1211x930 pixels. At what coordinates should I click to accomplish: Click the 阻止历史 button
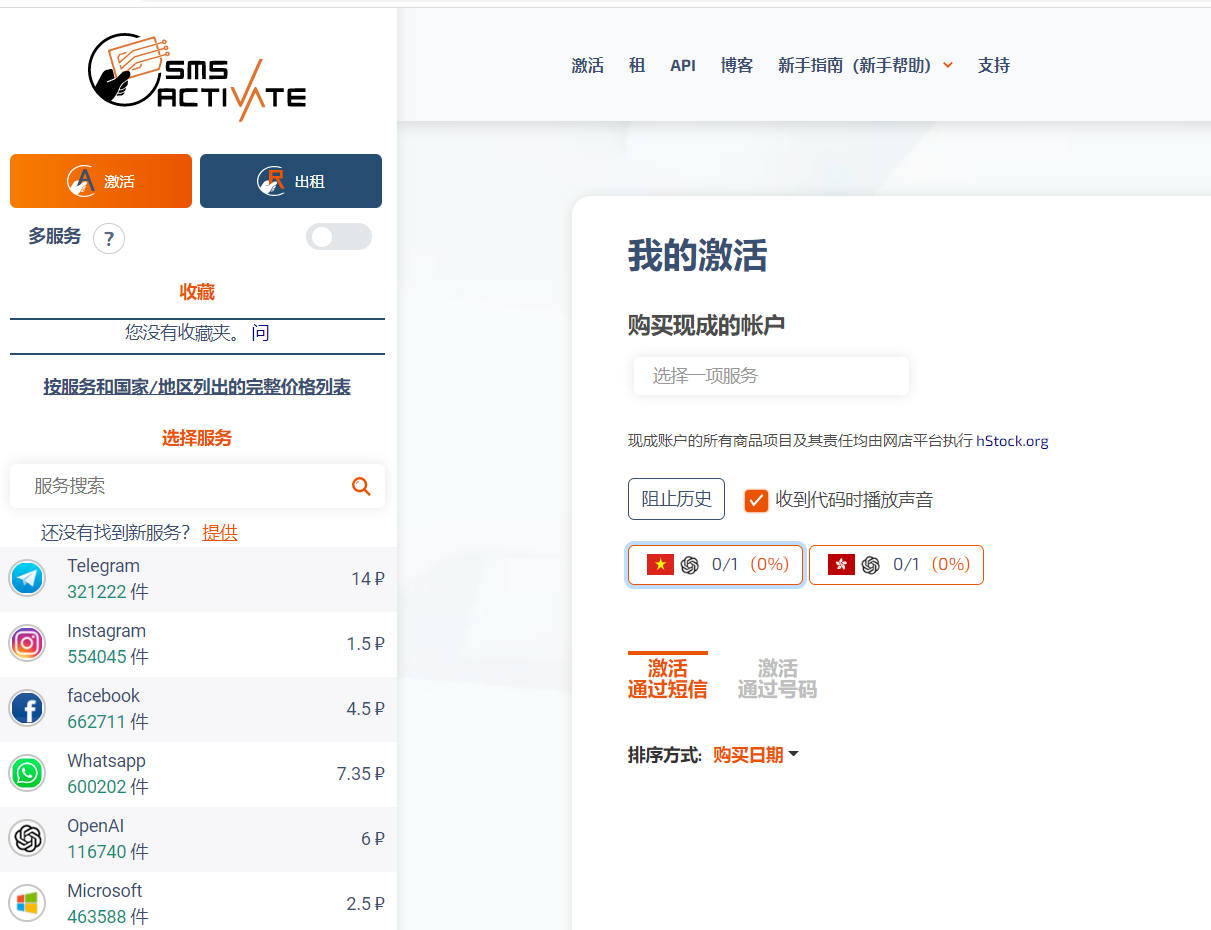pyautogui.click(x=676, y=498)
